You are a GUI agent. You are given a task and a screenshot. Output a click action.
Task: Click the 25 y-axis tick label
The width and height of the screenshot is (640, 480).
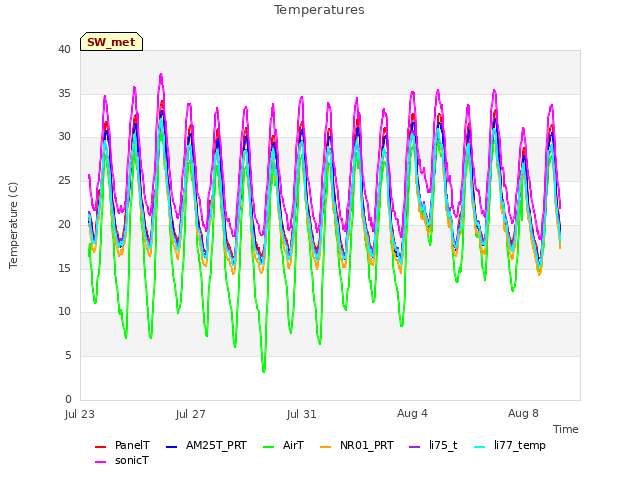pos(64,180)
